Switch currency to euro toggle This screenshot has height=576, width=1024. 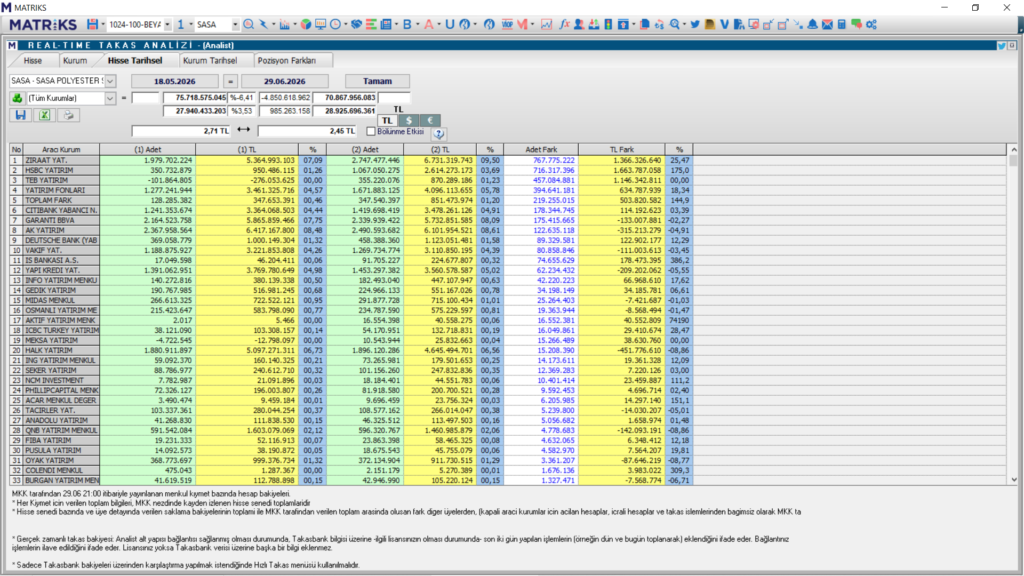(430, 120)
